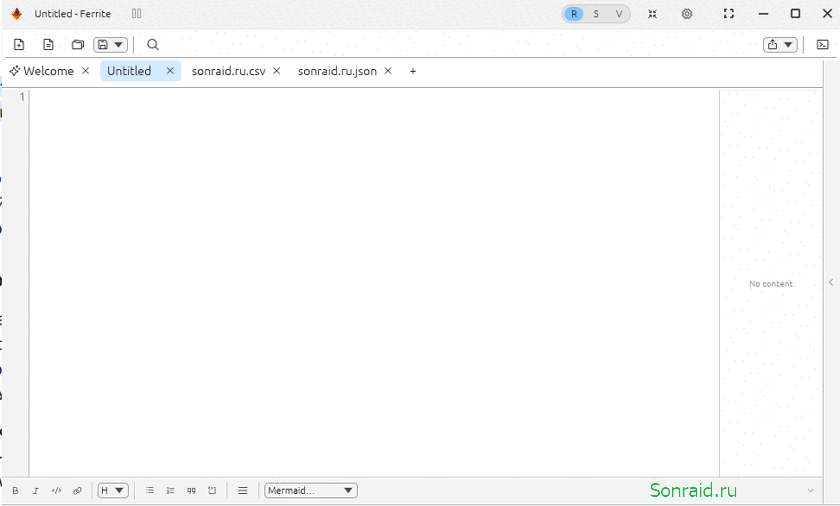The image size is (840, 506).
Task: Click the split-view columns icon in title bar
Action: point(137,13)
